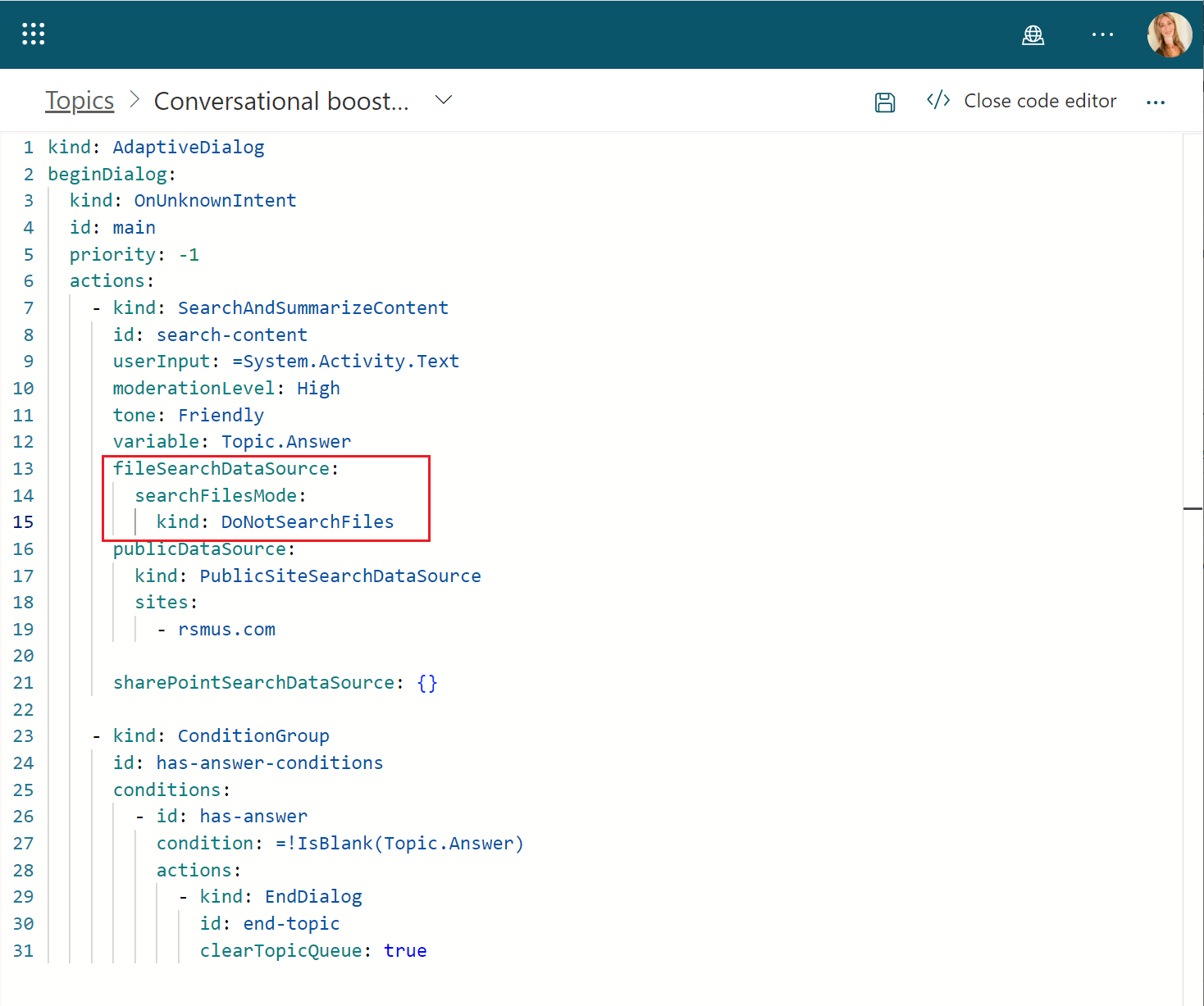Click line 1 kind: AdaptiveDialog
Image resolution: width=1204 pixels, height=1006 pixels.
[156, 147]
